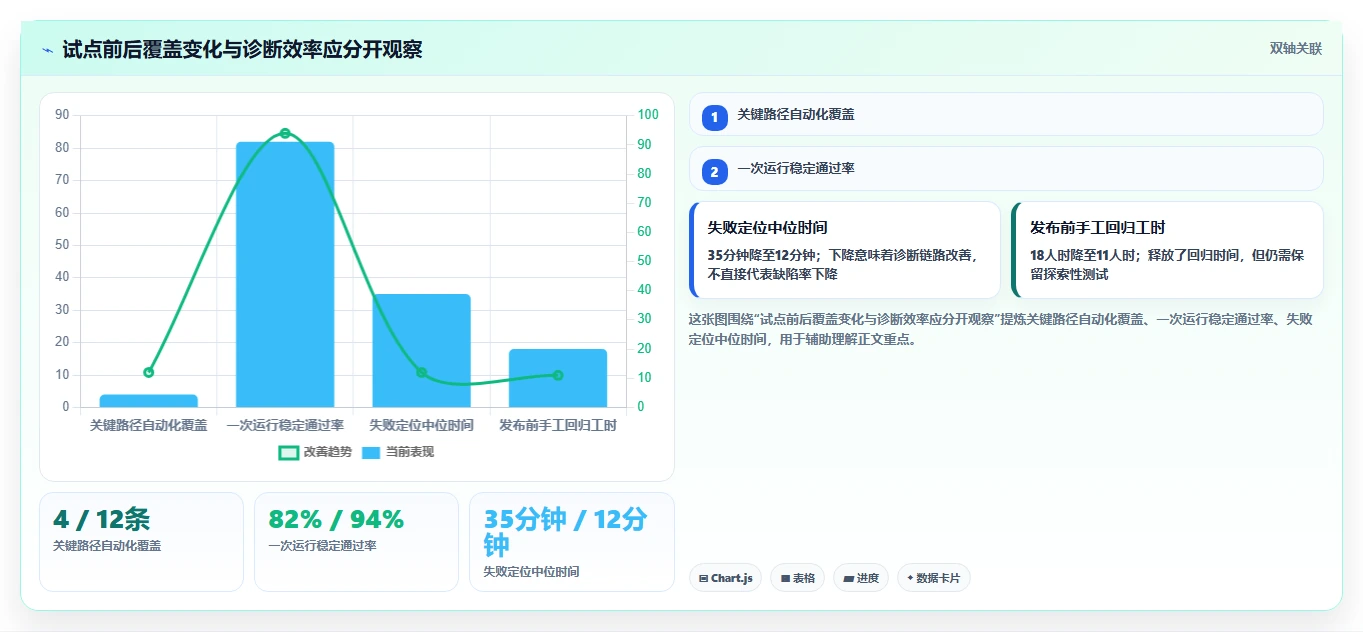
Task: Click the Chart.js chip icon
Action: (x=704, y=578)
